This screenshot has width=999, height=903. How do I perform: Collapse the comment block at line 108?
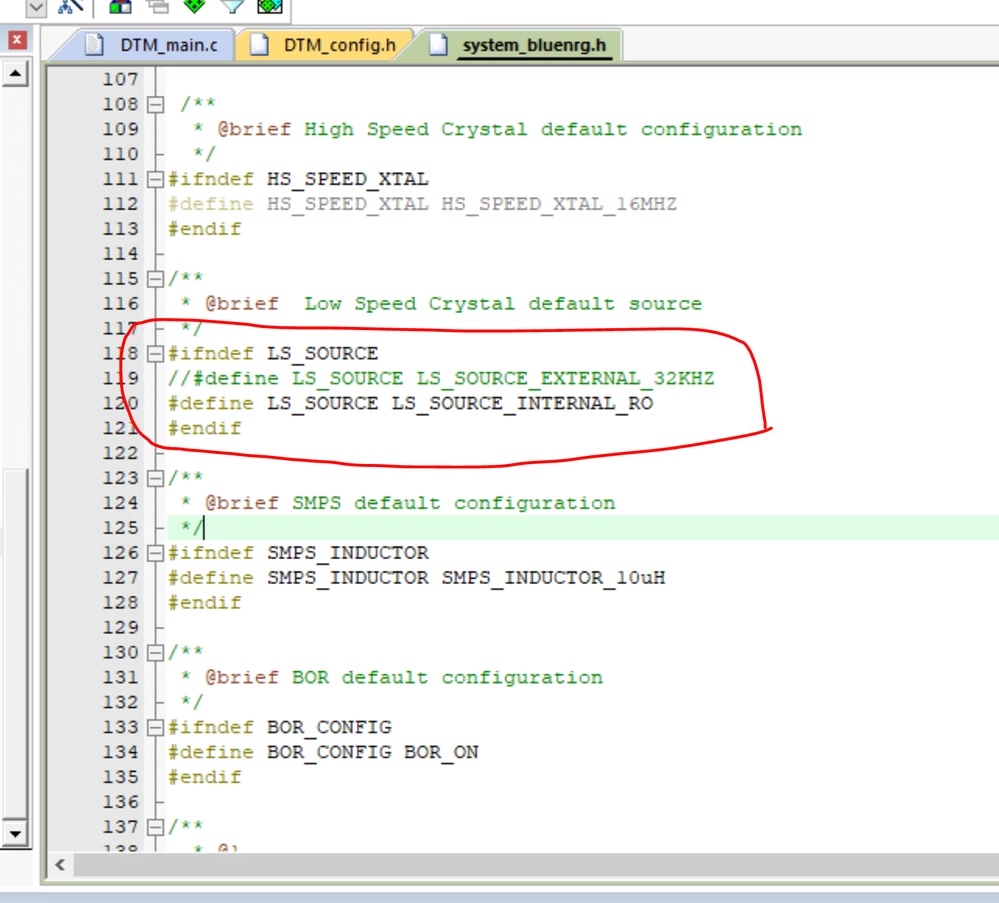pos(155,105)
